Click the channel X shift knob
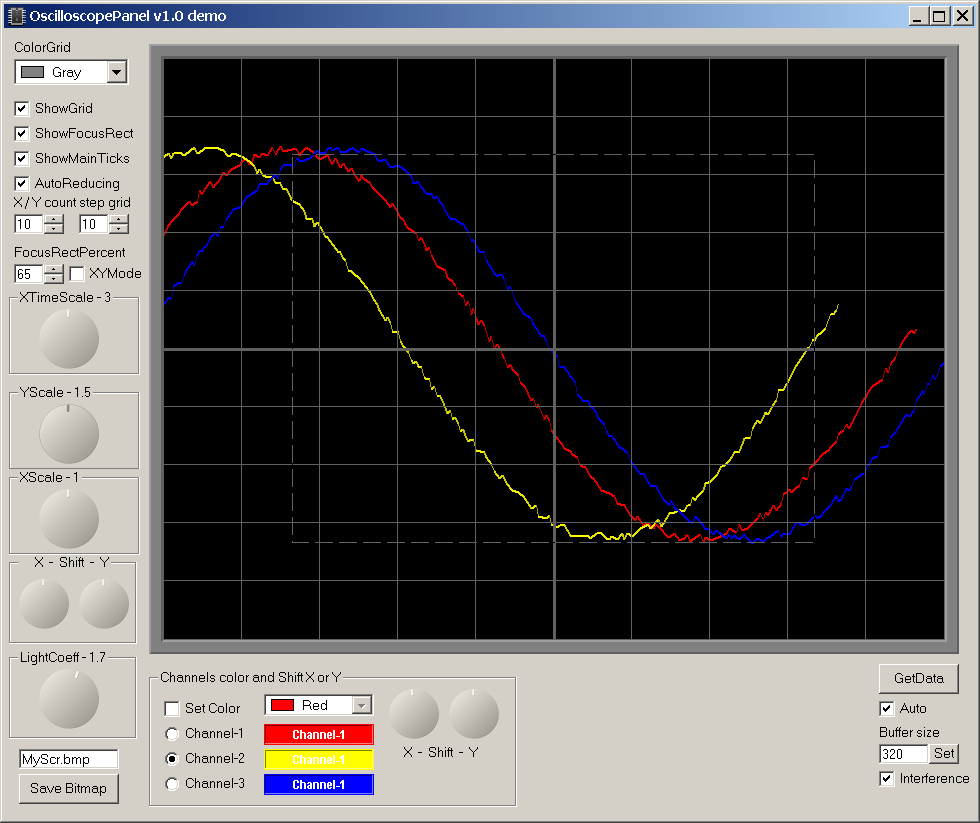This screenshot has width=980, height=823. point(414,714)
